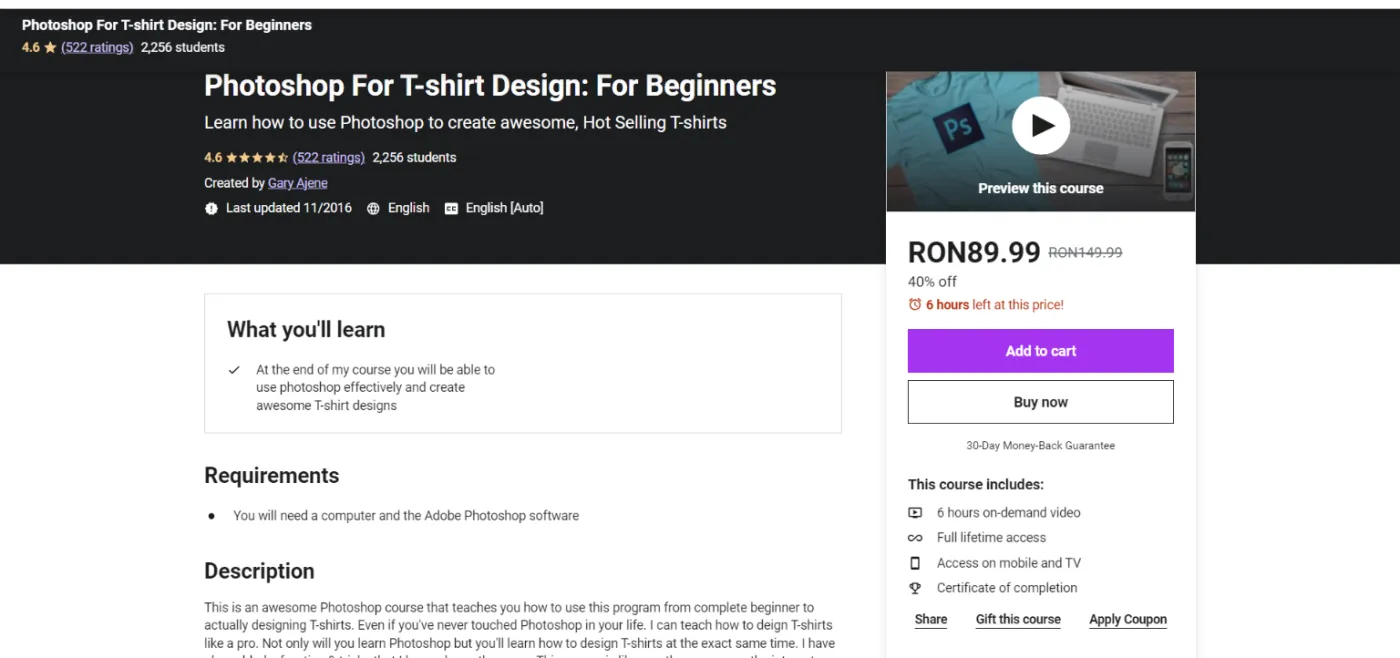Click the (522 ratings) link in sticky header

97,47
